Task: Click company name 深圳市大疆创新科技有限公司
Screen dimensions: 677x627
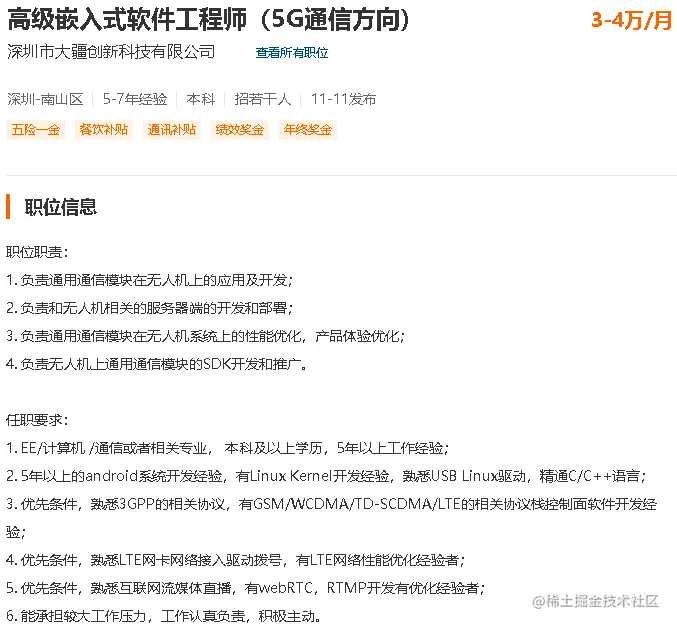Action: pyautogui.click(x=111, y=52)
